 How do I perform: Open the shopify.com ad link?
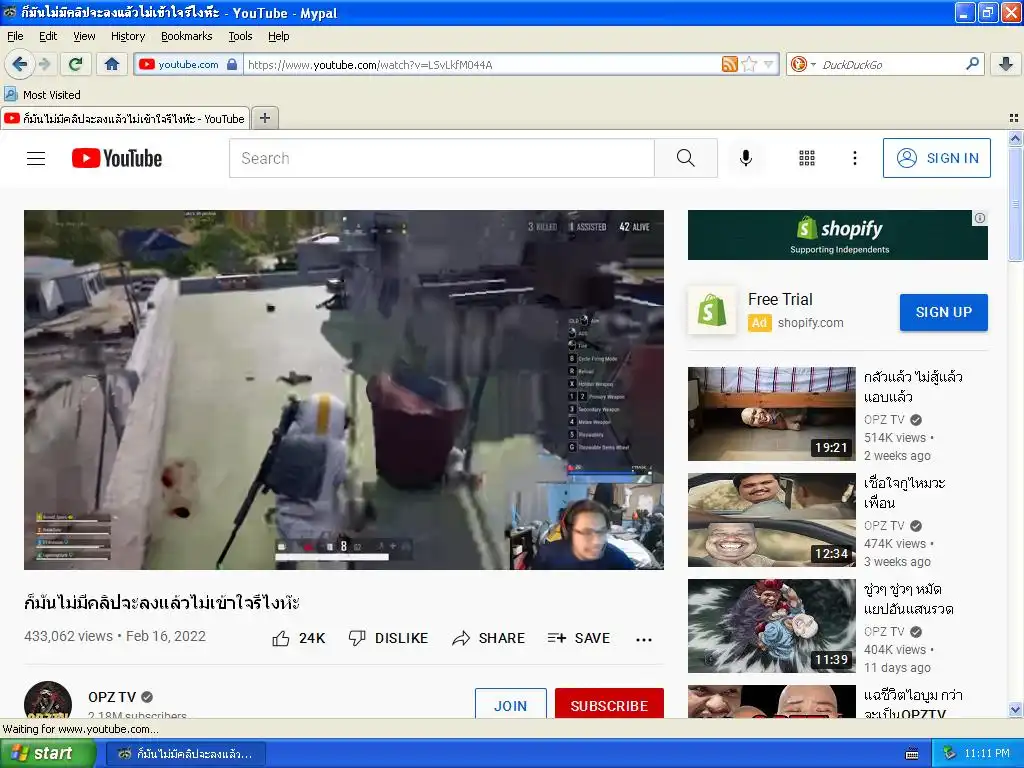coord(810,323)
